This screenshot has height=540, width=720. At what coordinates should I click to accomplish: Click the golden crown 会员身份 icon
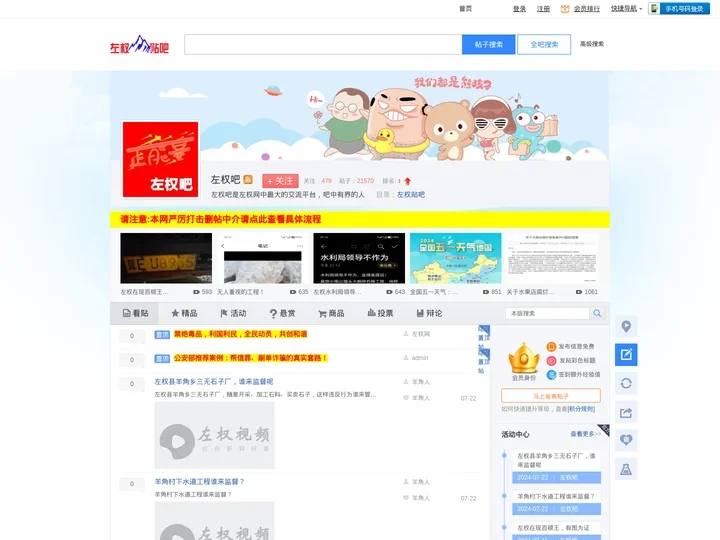tap(523, 358)
